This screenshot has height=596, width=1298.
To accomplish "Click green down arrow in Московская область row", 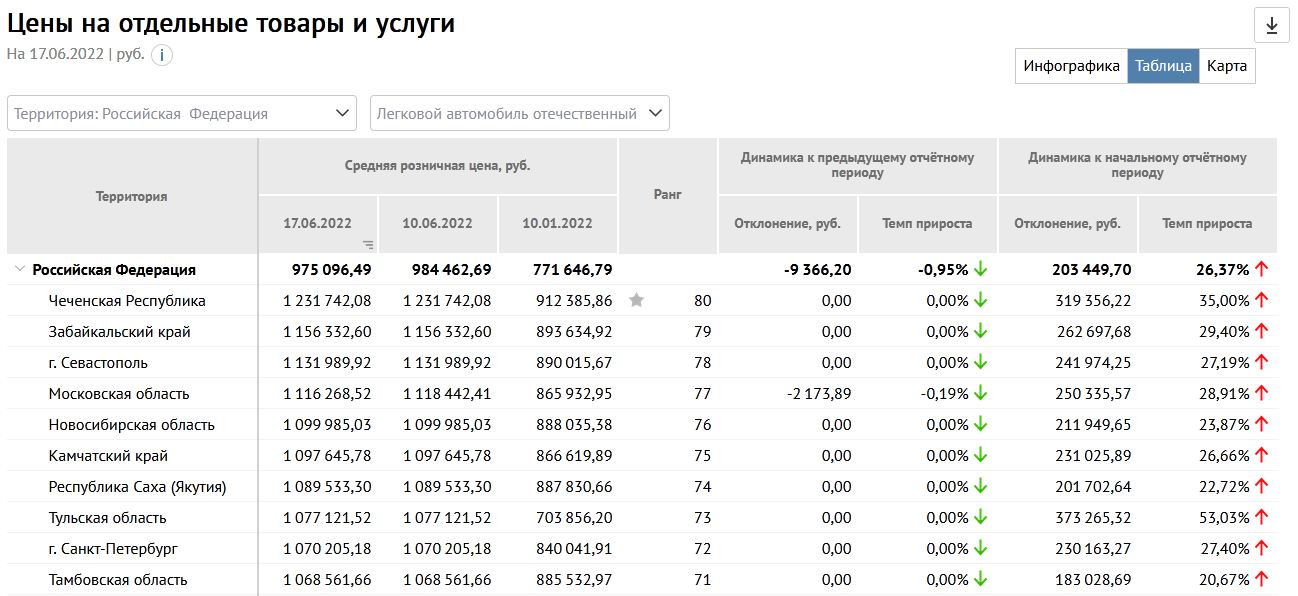I will coord(981,394).
